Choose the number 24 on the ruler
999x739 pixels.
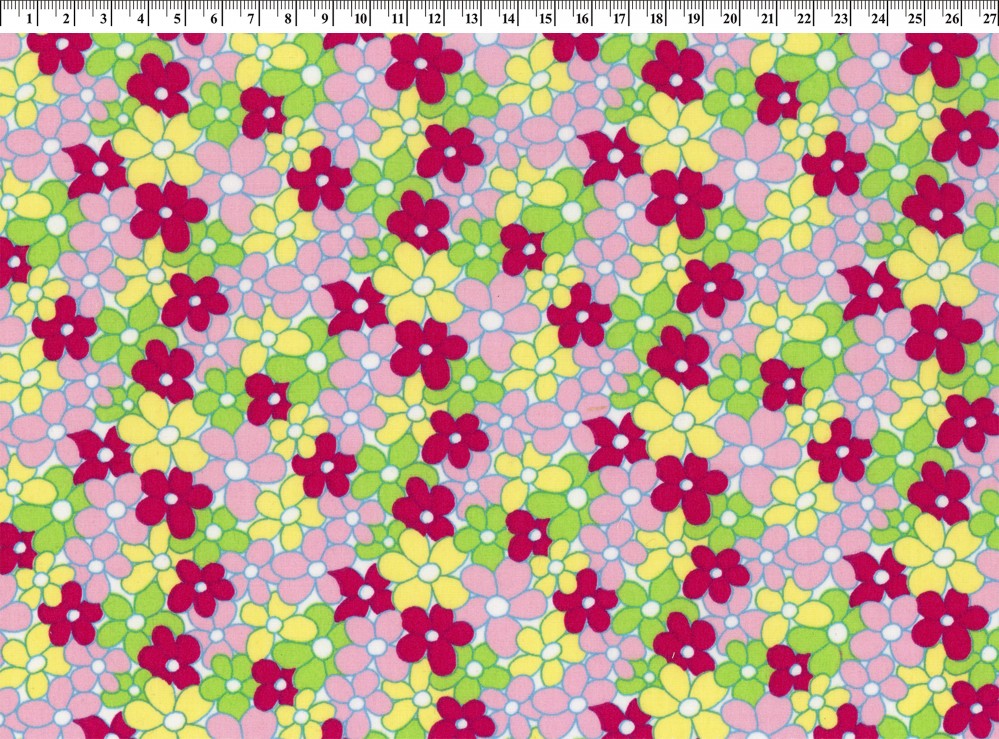pyautogui.click(x=878, y=19)
